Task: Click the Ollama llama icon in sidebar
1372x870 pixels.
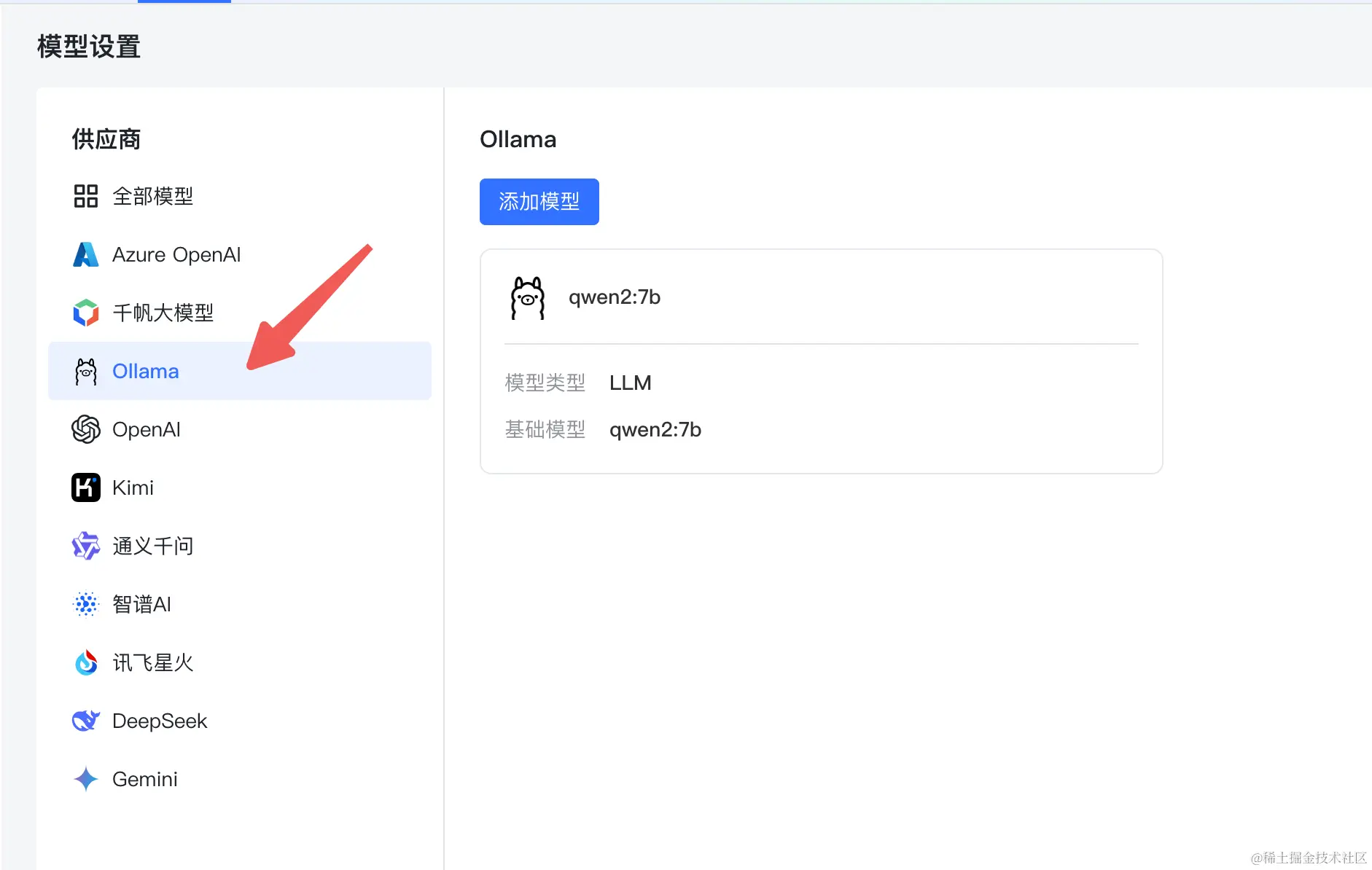Action: coord(86,372)
